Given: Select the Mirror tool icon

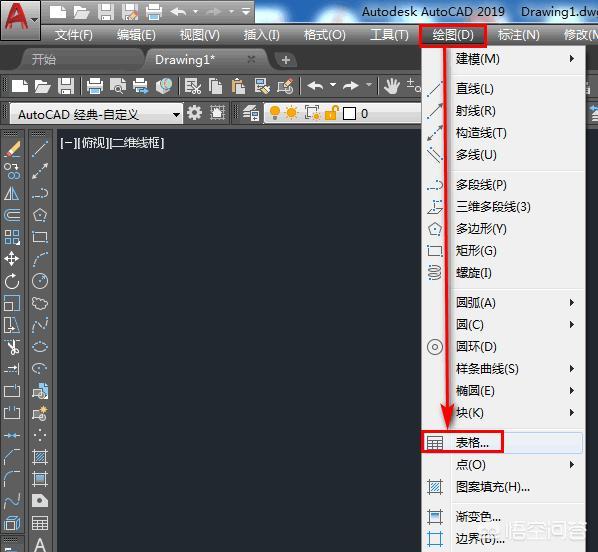Looking at the screenshot, I should click(12, 193).
